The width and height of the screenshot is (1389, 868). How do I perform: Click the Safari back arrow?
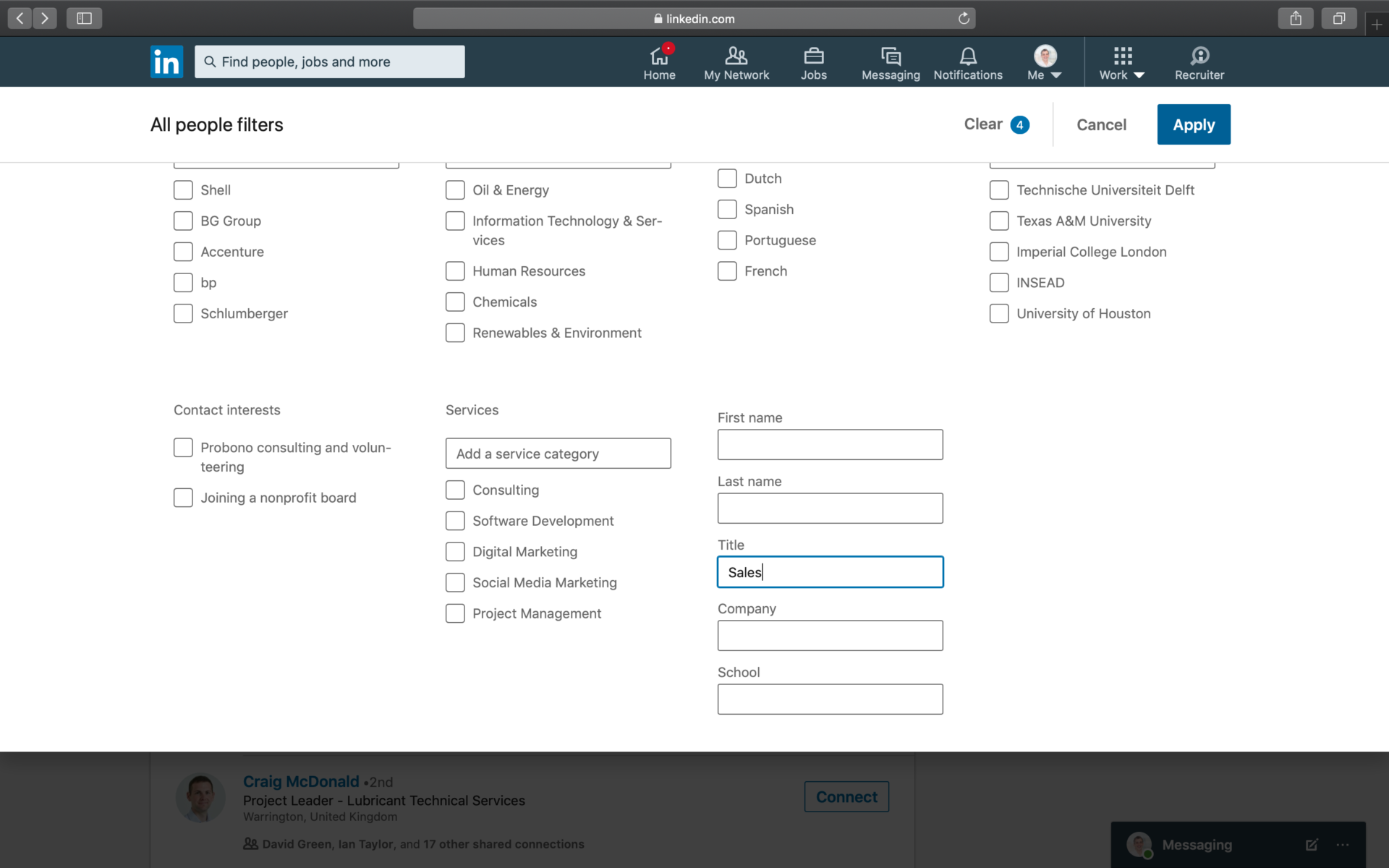pyautogui.click(x=20, y=18)
